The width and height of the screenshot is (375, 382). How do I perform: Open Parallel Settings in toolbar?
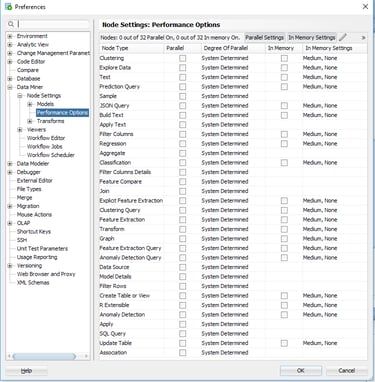click(x=265, y=38)
